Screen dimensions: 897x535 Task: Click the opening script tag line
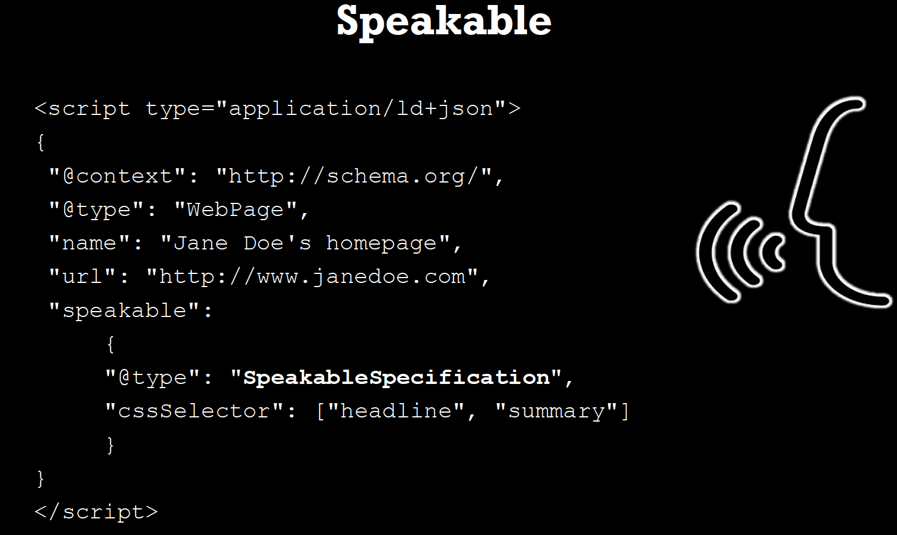click(x=277, y=108)
